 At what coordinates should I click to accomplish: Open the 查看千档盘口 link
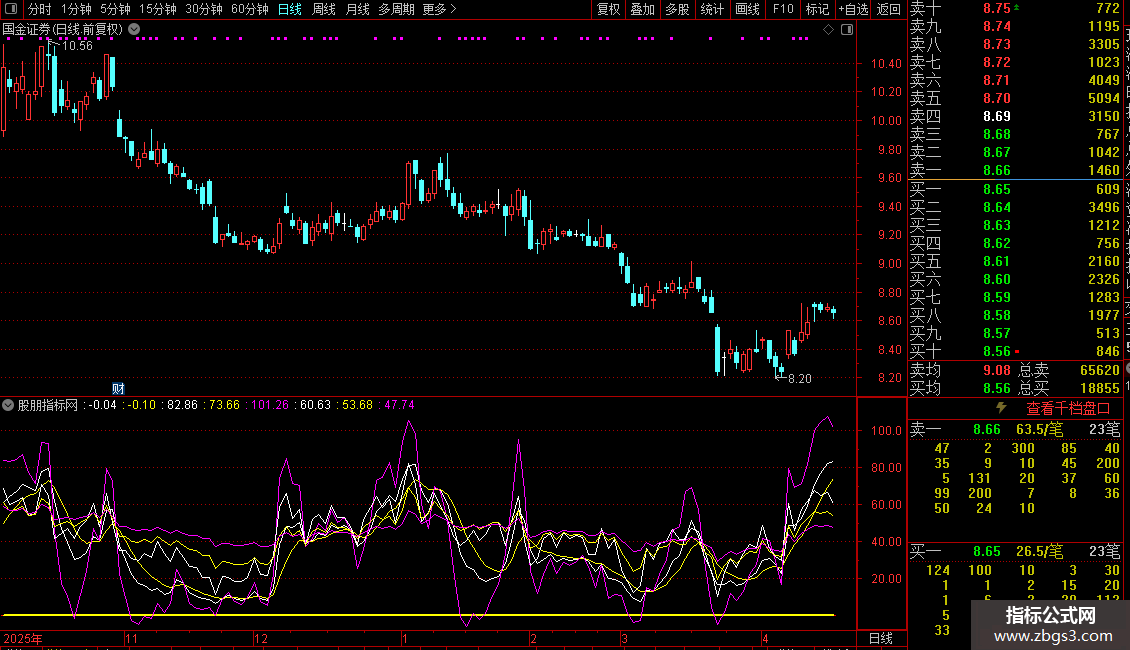(x=1068, y=408)
